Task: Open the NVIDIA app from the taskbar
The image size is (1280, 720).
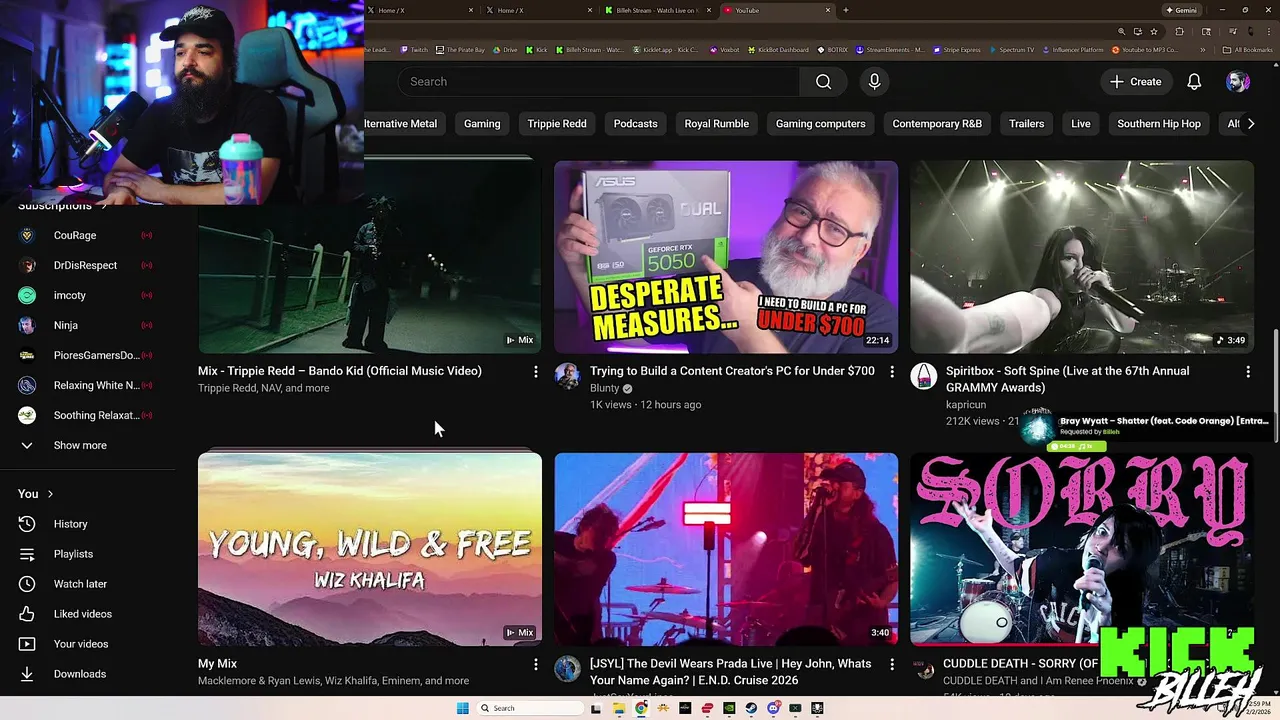Action: 729,708
